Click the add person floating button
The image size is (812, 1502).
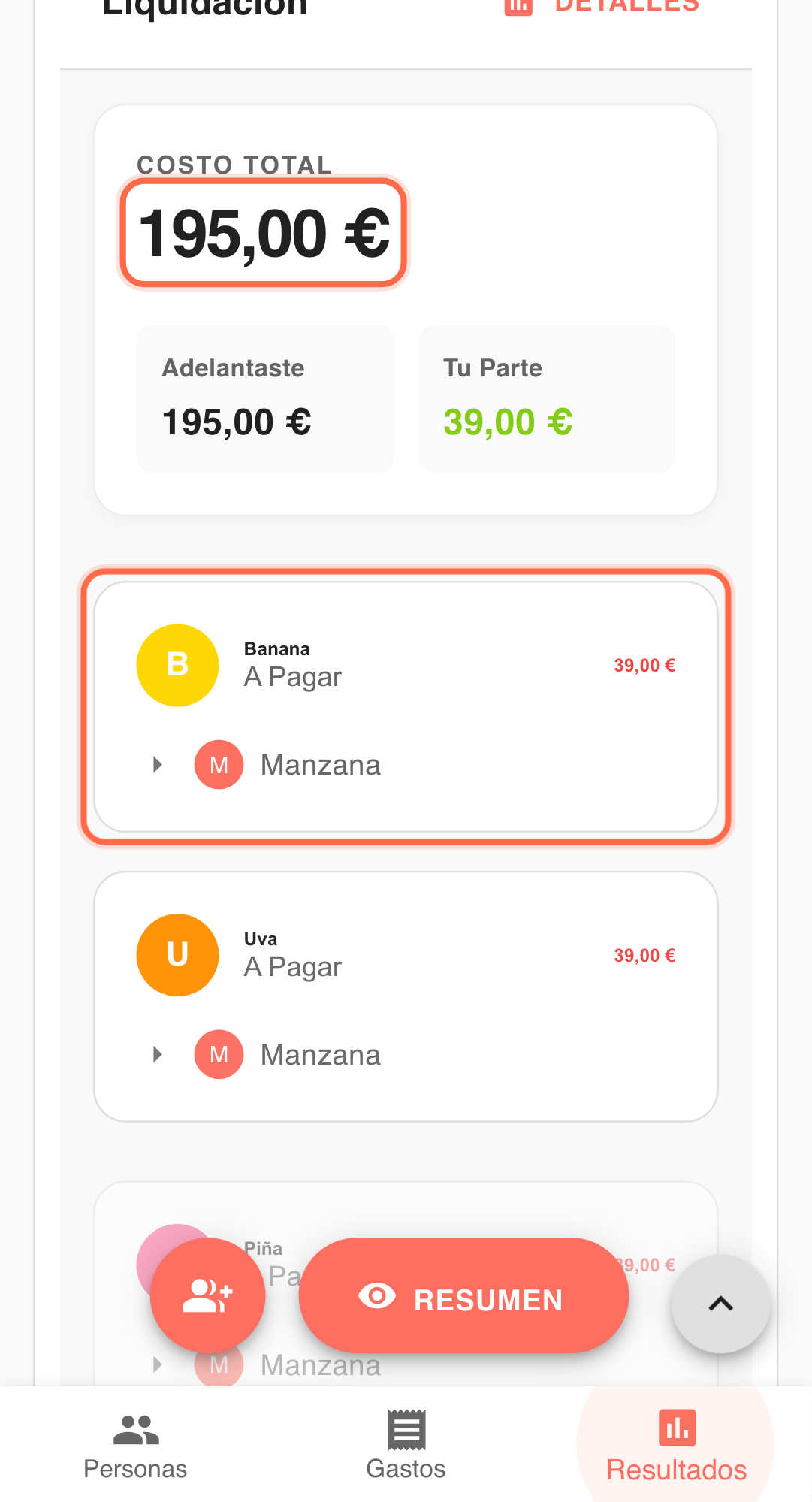pos(207,1295)
